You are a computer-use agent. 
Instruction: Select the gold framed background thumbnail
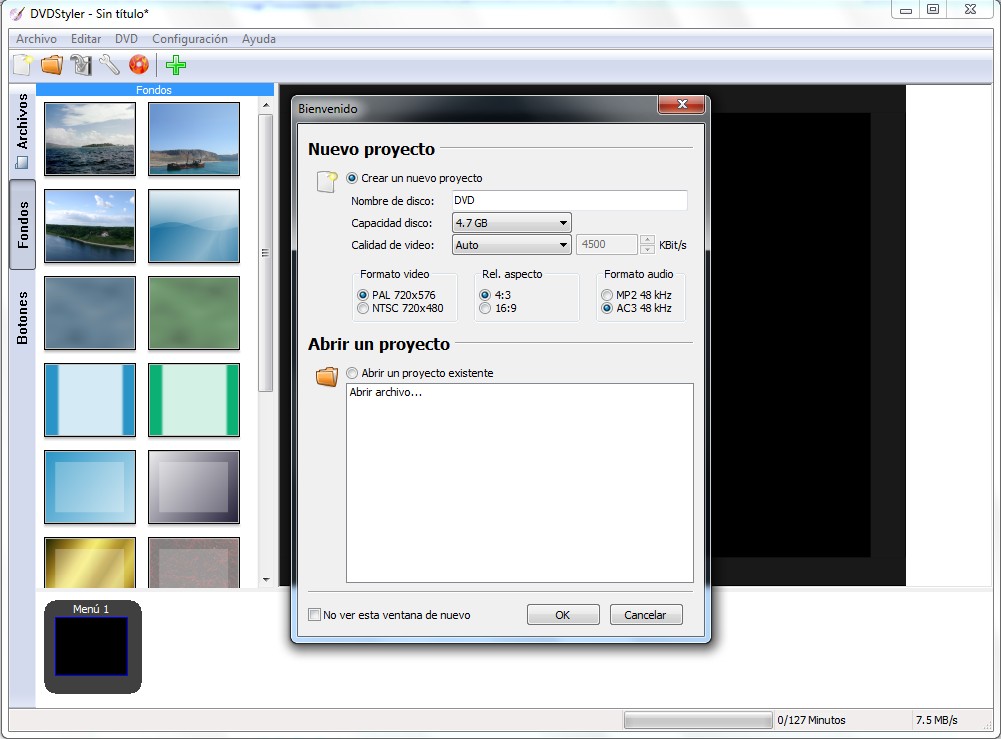90,562
